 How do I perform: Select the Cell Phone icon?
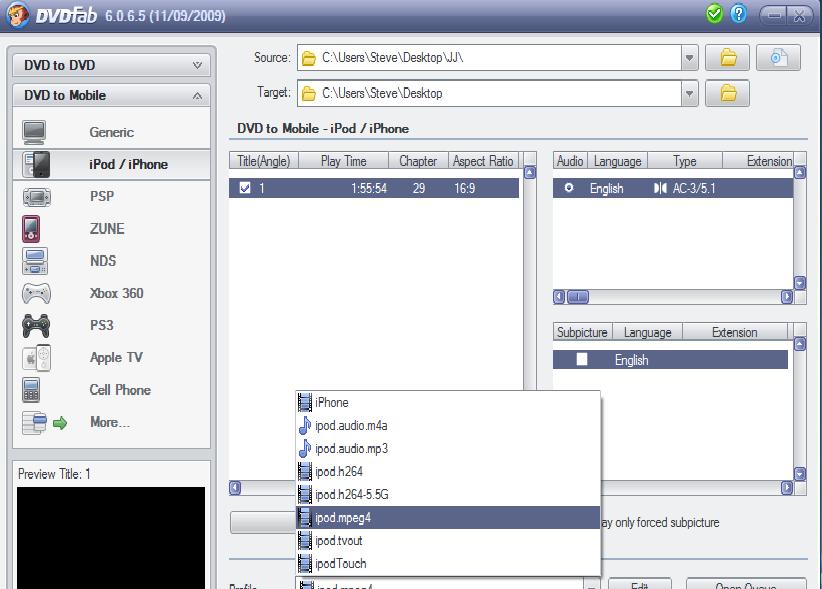pyautogui.click(x=31, y=390)
